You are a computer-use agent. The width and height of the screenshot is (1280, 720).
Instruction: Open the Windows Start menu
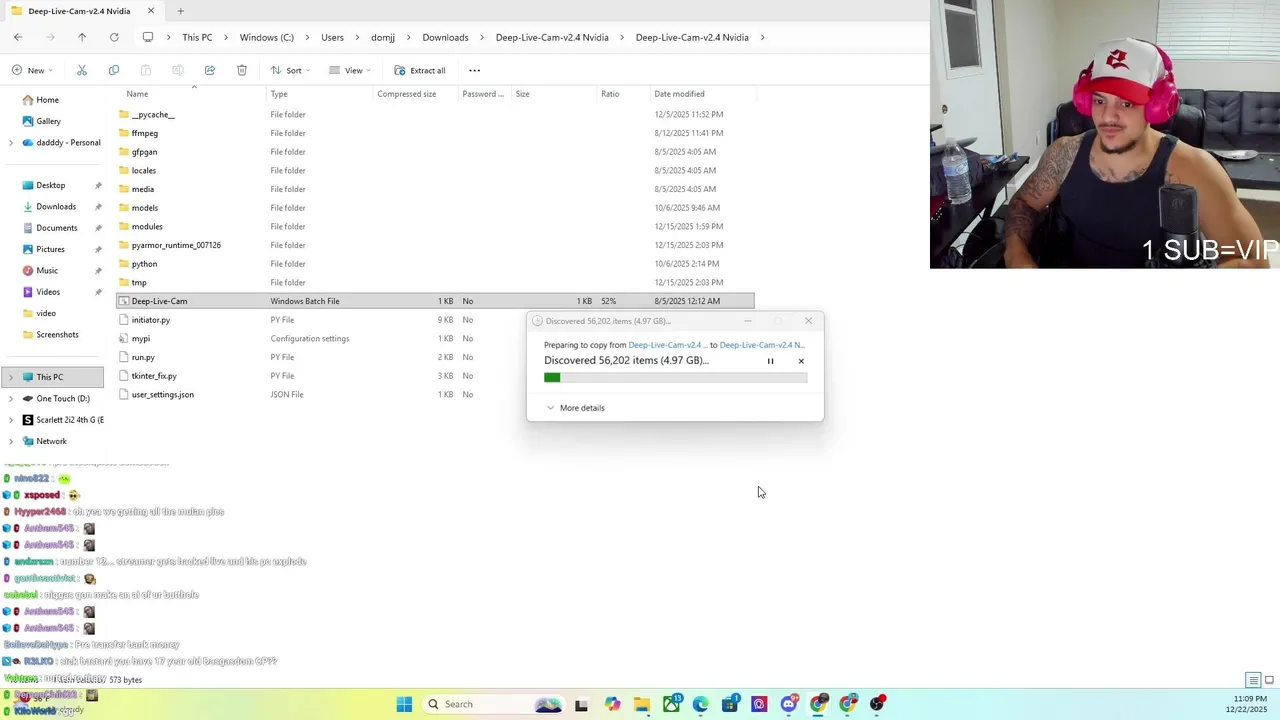click(x=404, y=704)
